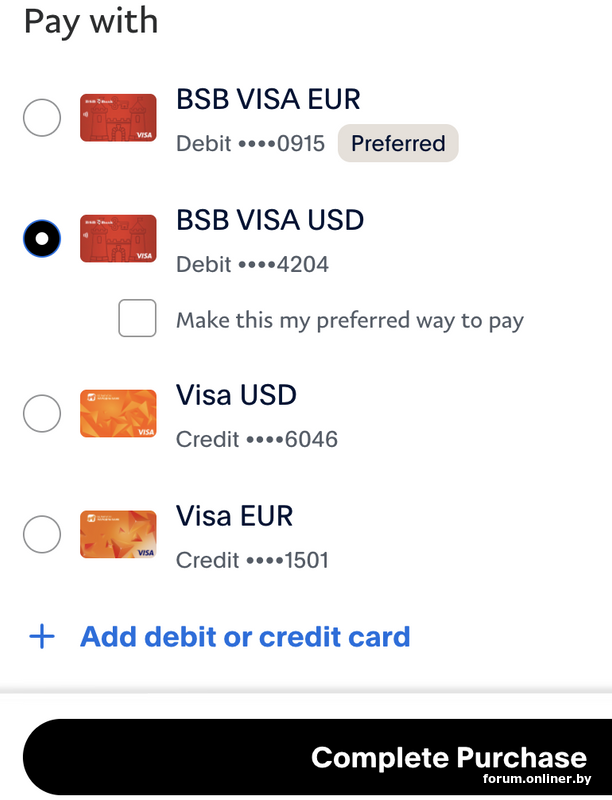Click the BSB VISA USD card title
Viewport: 612px width, 800px height.
[x=270, y=220]
